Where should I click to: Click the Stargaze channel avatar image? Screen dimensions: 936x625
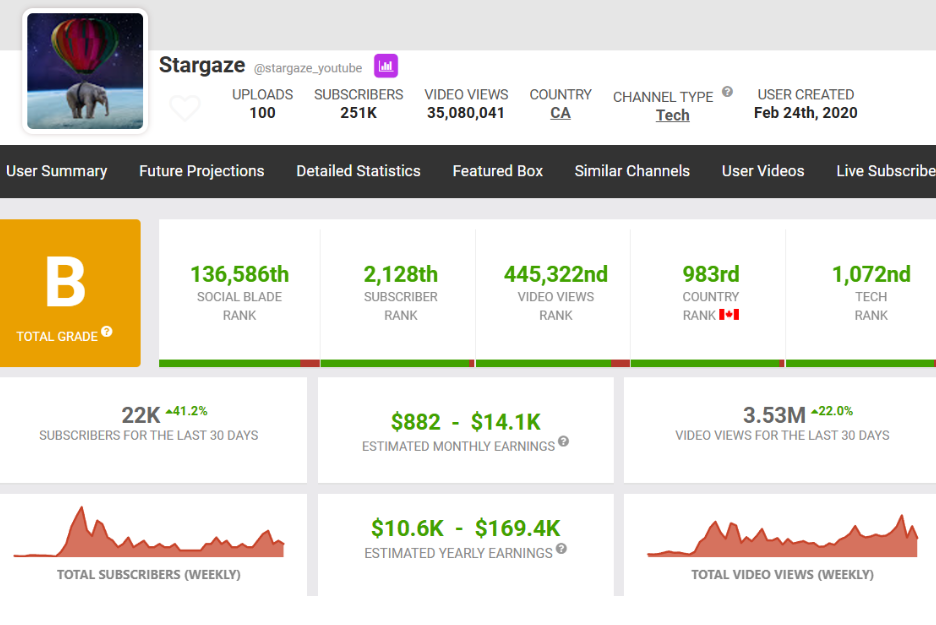[x=85, y=71]
